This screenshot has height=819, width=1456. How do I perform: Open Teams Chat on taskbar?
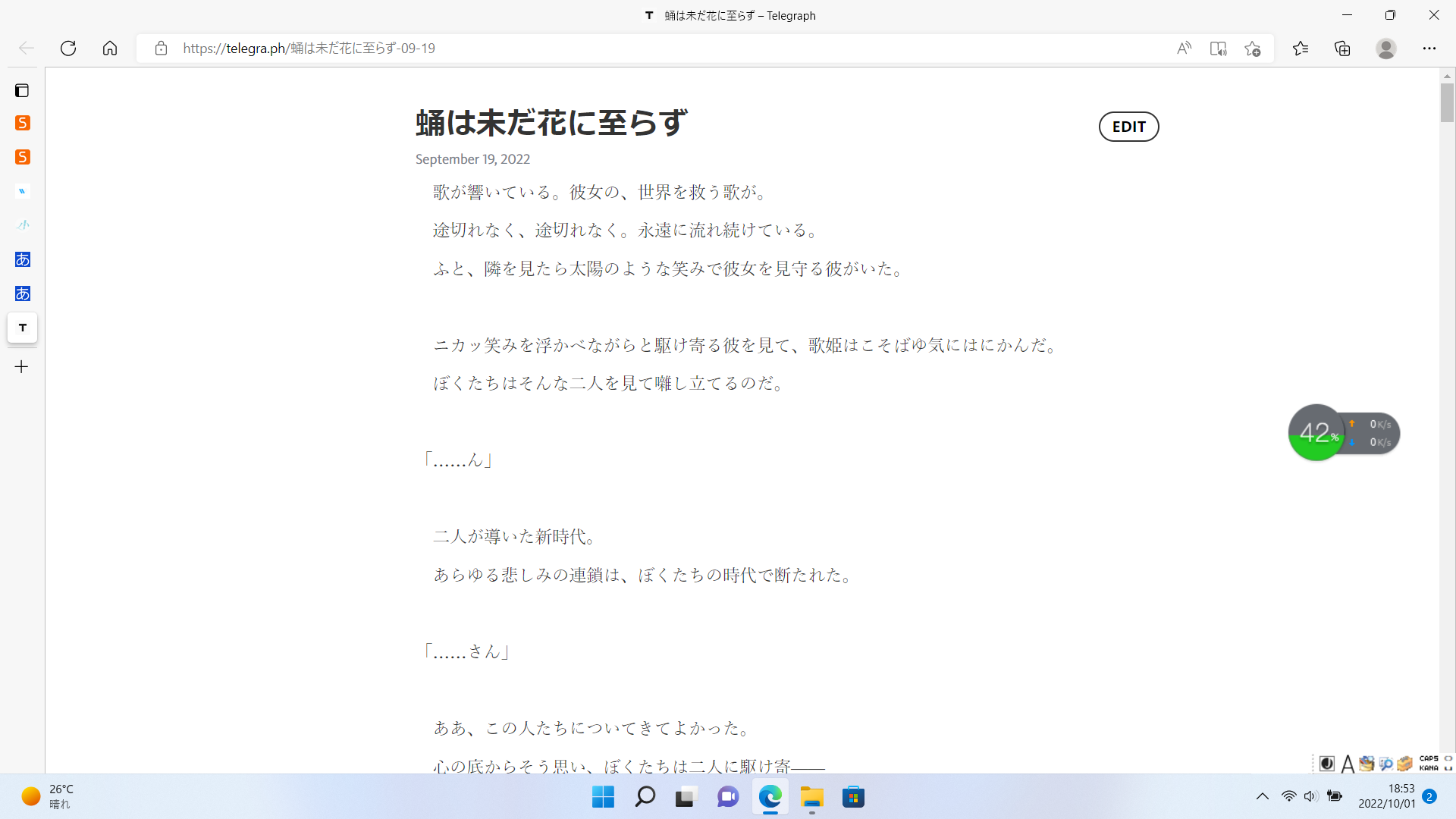coord(728,797)
